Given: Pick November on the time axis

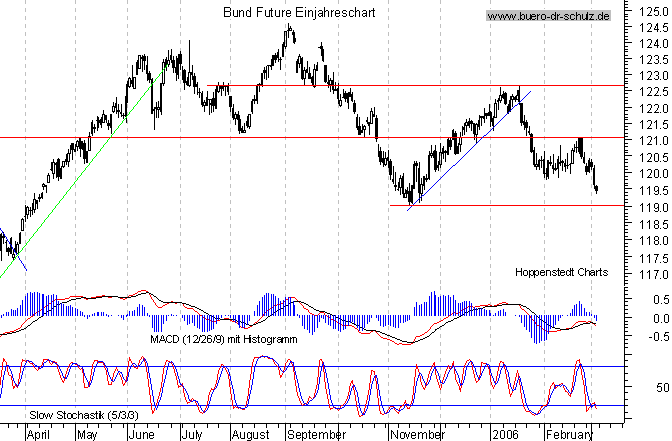Looking at the screenshot, I should point(416,435).
